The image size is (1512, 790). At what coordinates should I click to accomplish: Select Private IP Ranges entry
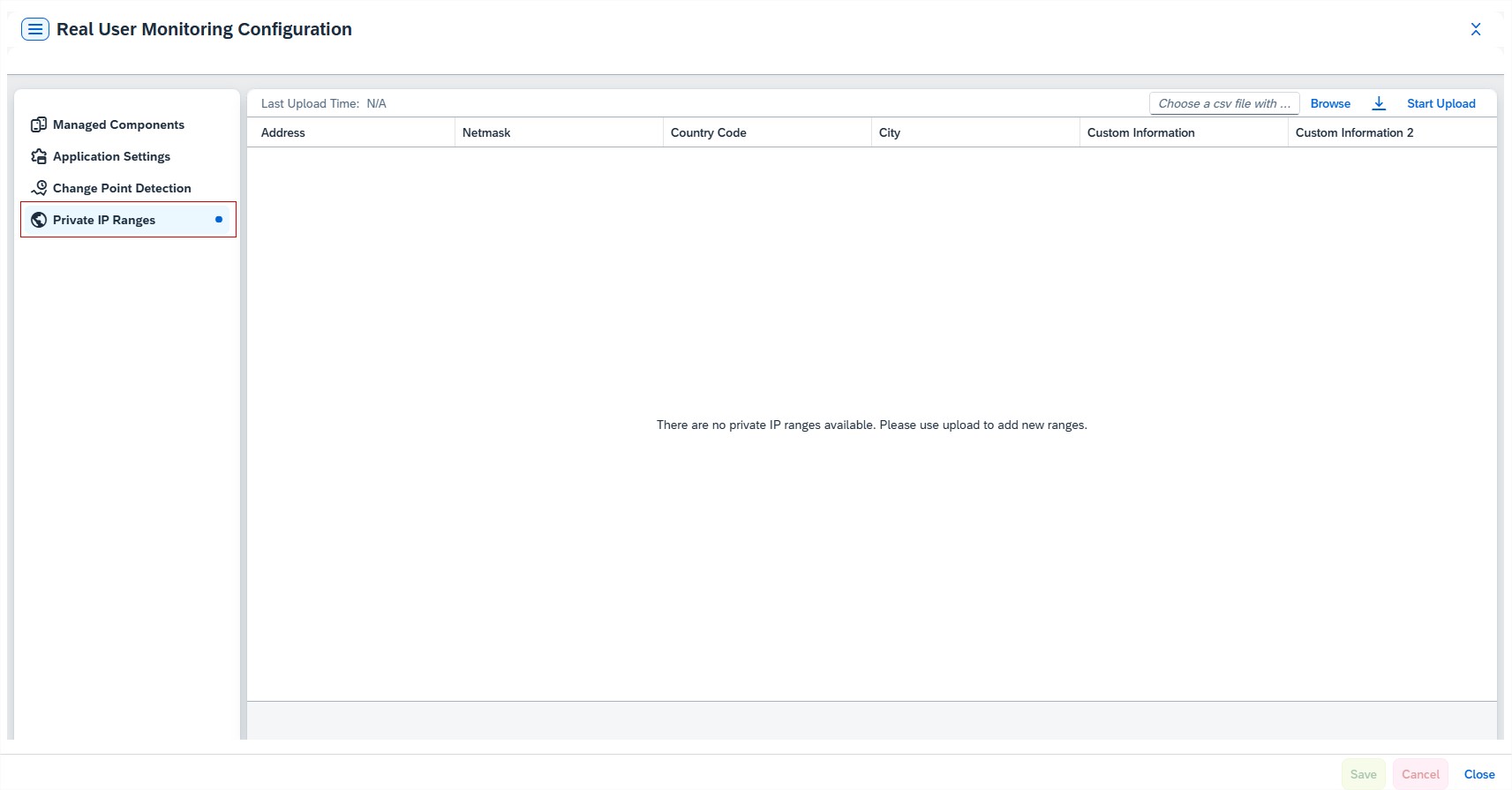104,220
